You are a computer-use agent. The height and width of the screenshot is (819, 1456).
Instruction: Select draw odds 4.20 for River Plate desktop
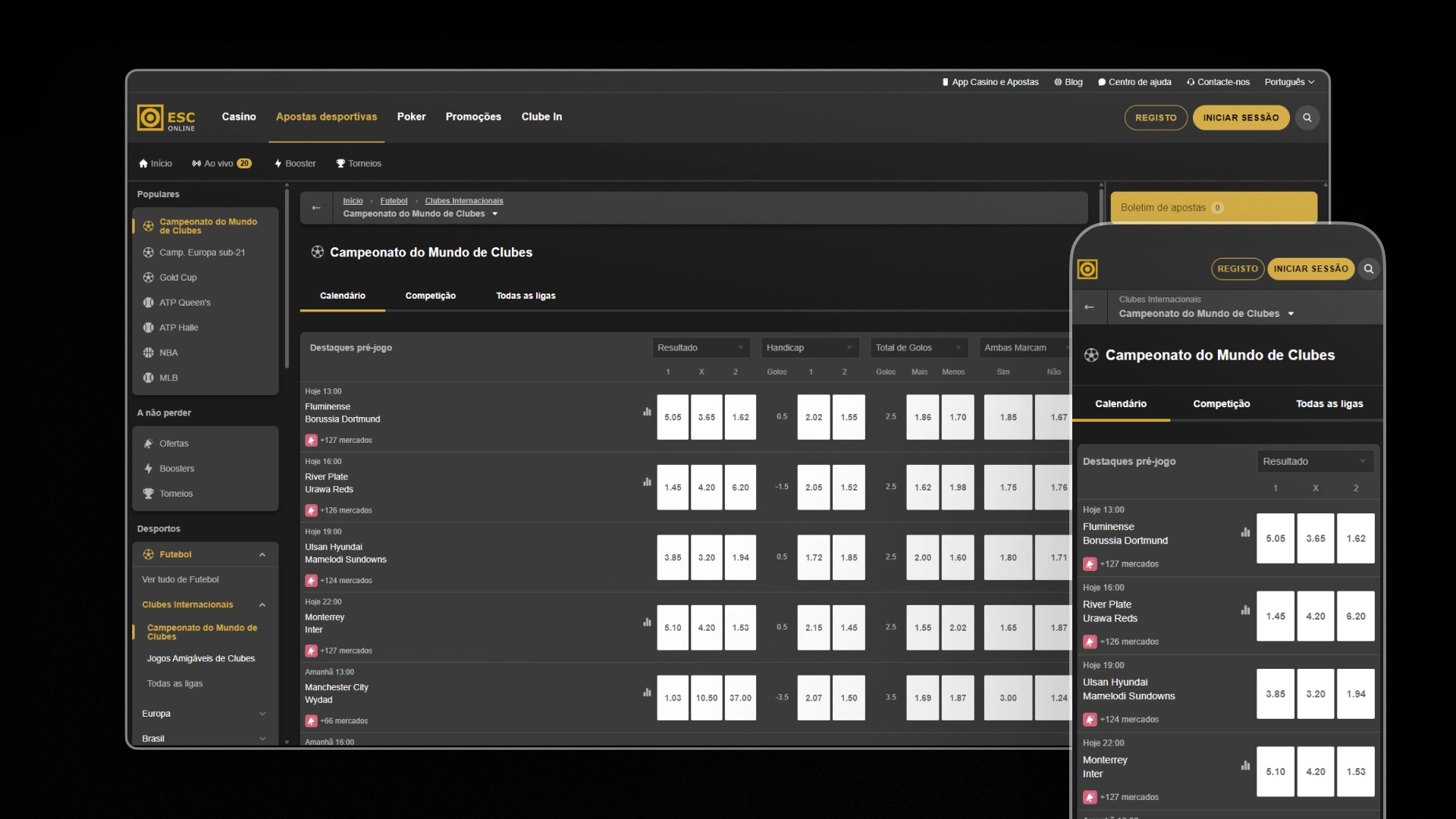(x=707, y=488)
